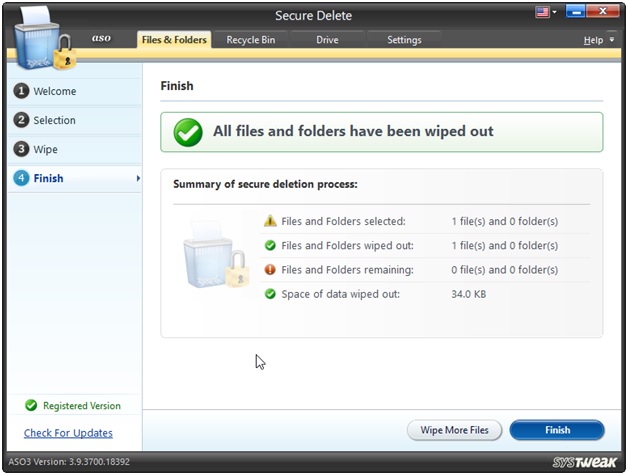Image resolution: width=628 pixels, height=475 pixels.
Task: Click 'All files and folders have been wiped out'
Action: pyautogui.click(x=353, y=131)
